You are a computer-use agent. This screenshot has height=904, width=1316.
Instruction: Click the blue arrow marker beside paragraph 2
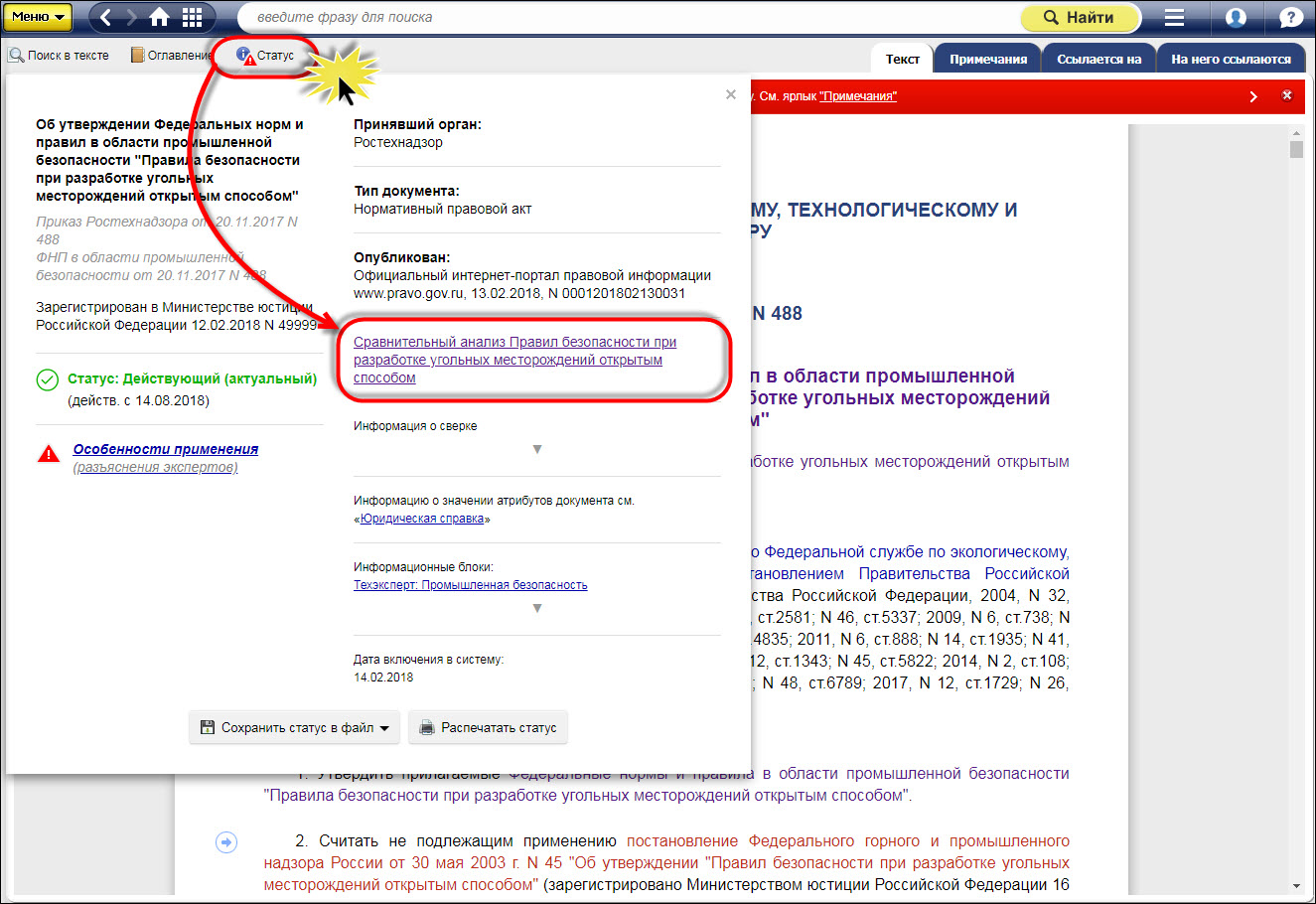(226, 842)
